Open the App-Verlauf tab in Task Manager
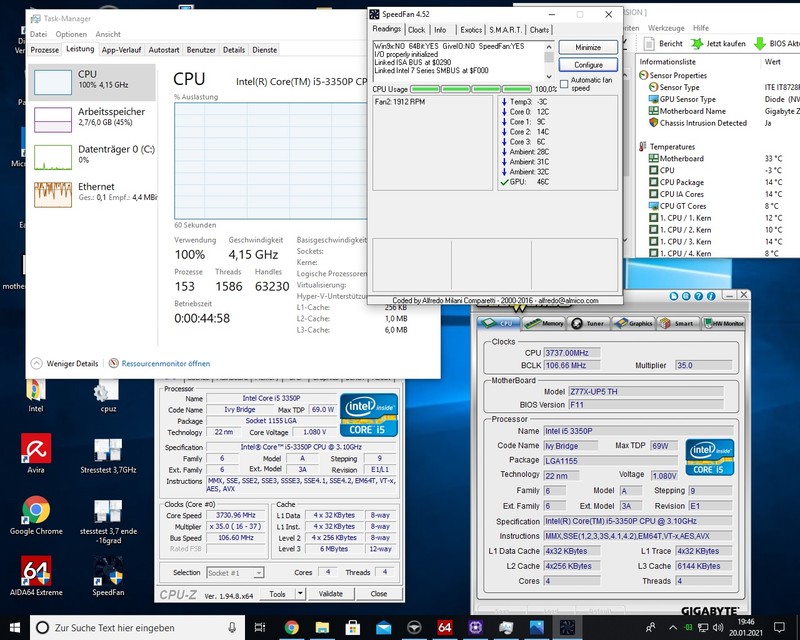Image resolution: width=800 pixels, height=640 pixels. [x=121, y=50]
